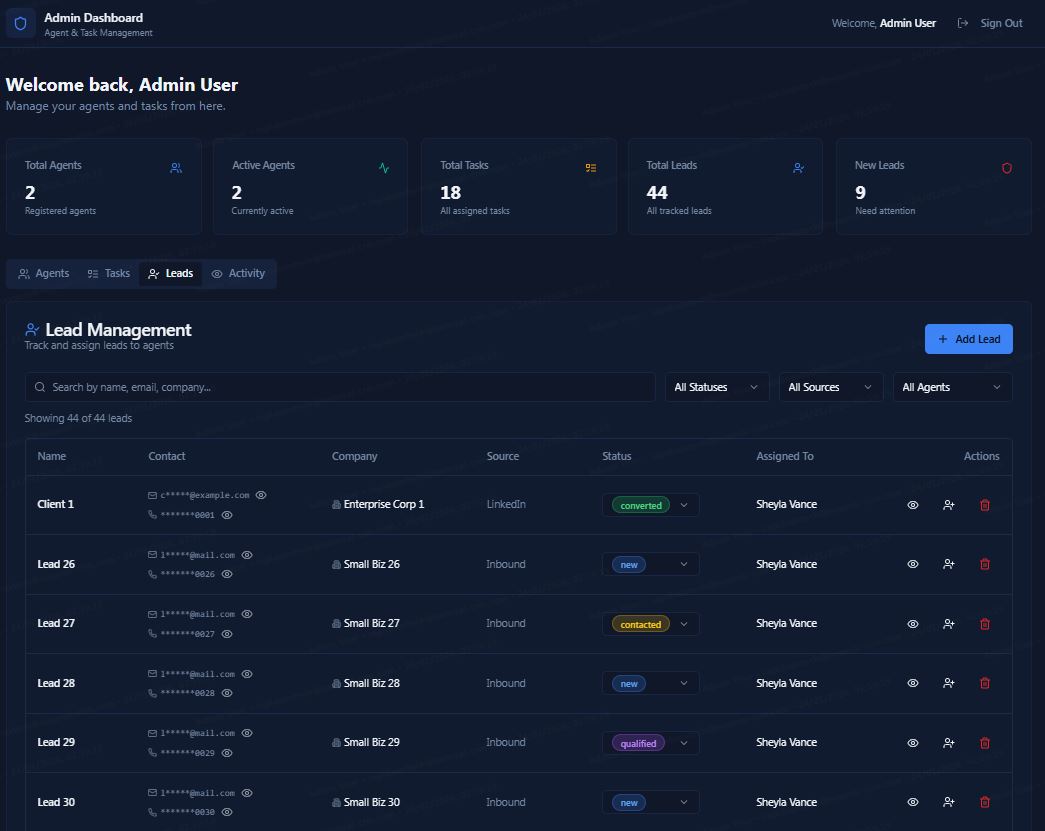
Task: Open the All Sources filter dropdown
Action: click(x=830, y=387)
